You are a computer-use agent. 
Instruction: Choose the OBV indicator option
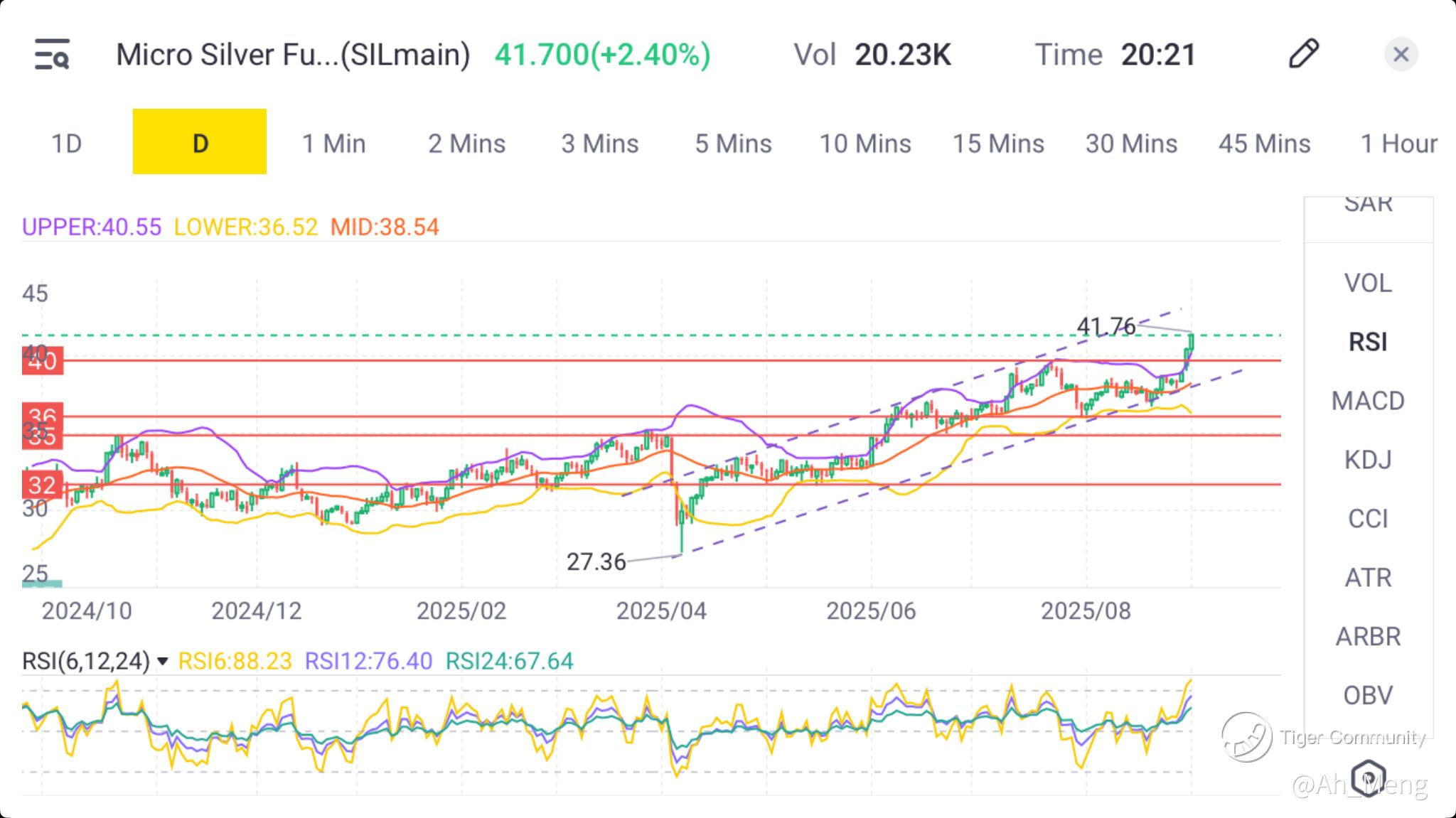1367,695
